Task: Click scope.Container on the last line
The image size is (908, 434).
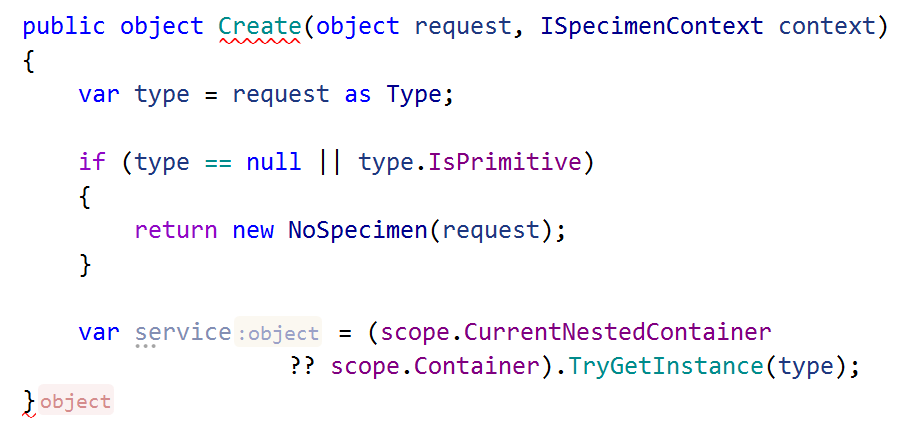Action: click(x=435, y=367)
